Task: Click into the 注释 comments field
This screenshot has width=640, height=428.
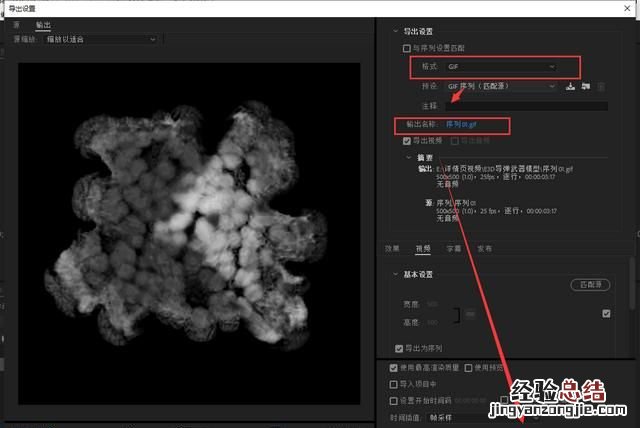Action: pyautogui.click(x=526, y=106)
